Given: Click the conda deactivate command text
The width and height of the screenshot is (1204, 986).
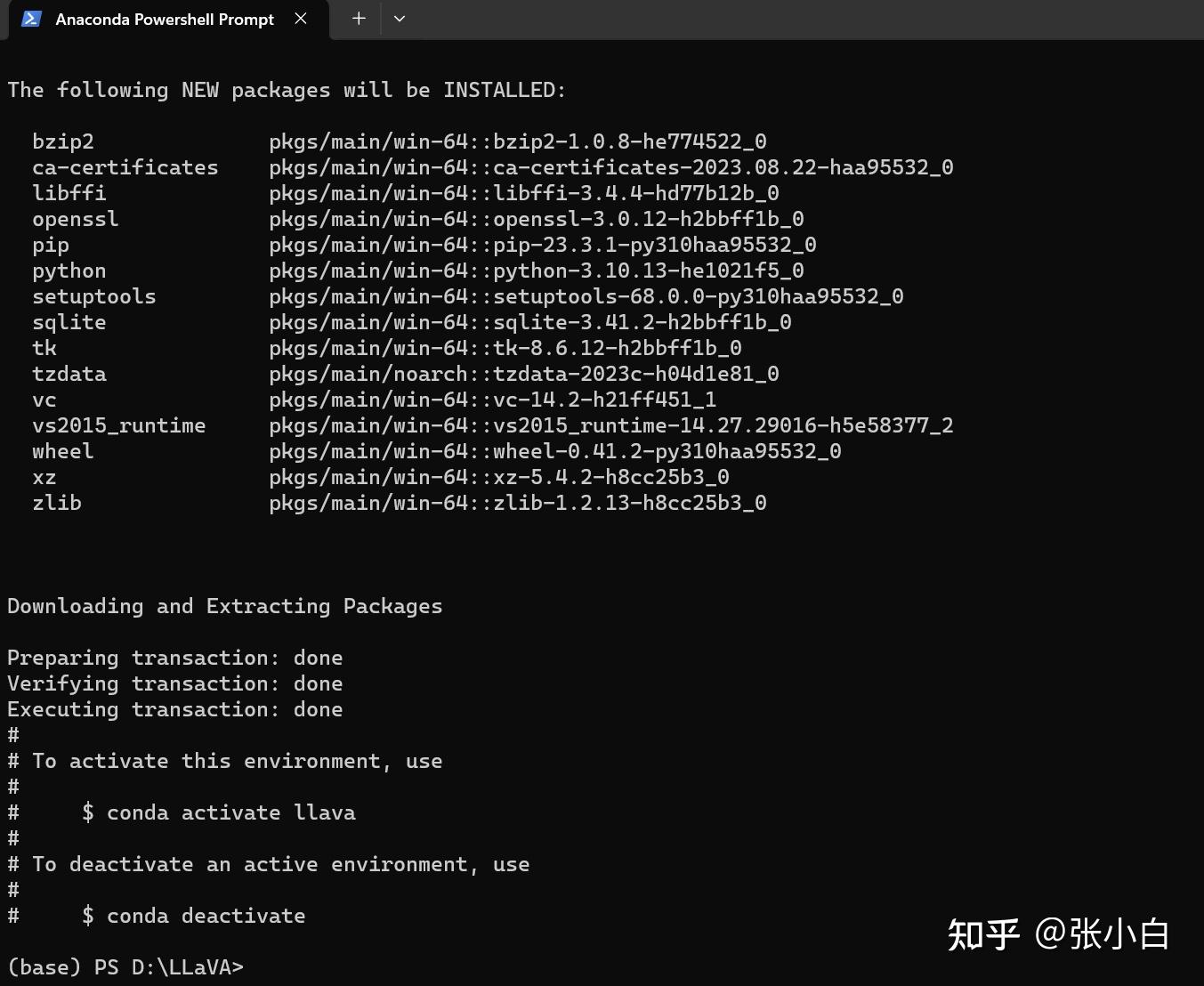Looking at the screenshot, I should pyautogui.click(x=206, y=915).
